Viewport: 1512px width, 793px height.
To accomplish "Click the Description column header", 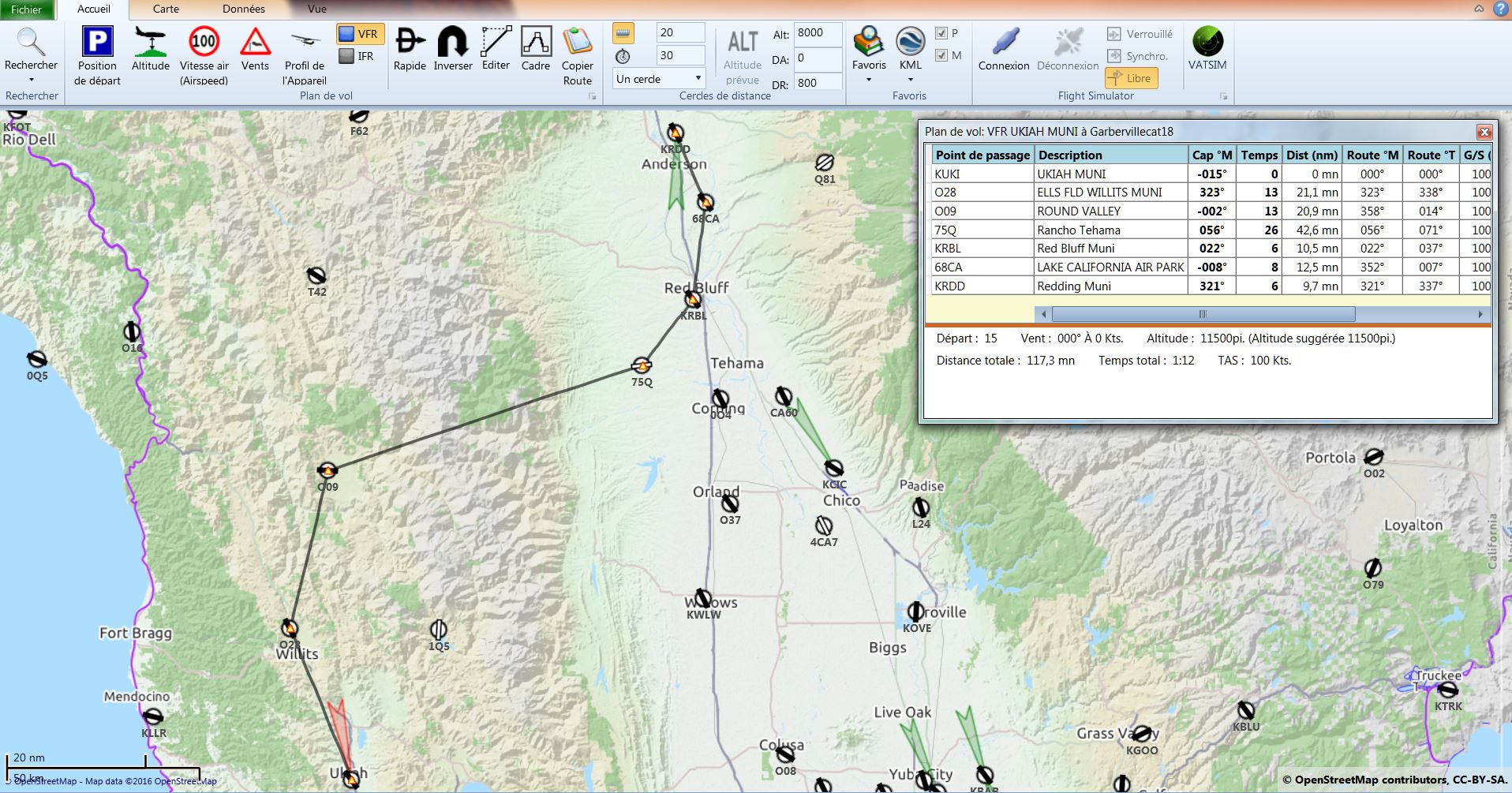I will pos(1110,155).
